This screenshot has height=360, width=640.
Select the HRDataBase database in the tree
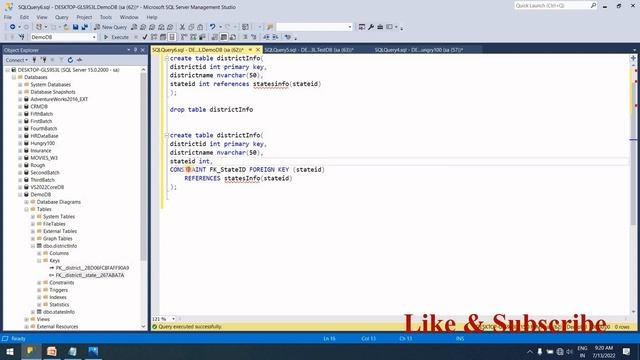point(44,136)
